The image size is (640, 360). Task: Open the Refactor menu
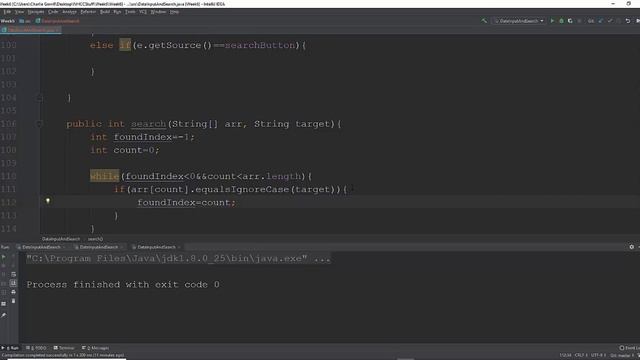pos(88,12)
